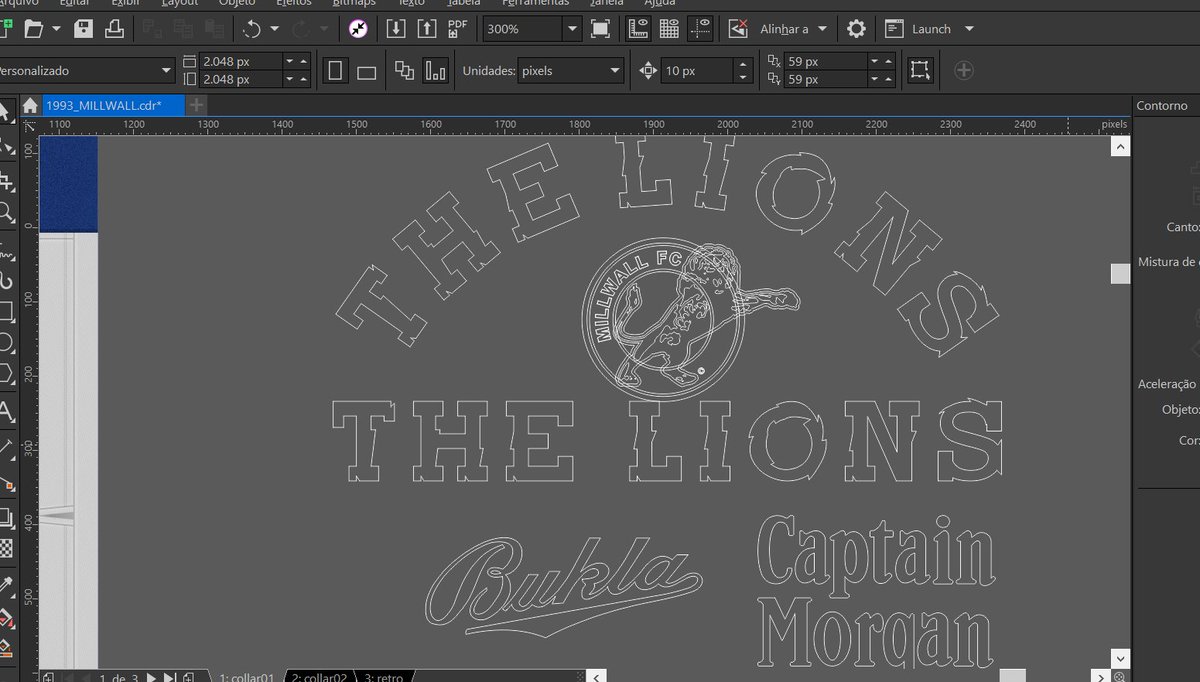Add new document tab with plus
The image size is (1200, 682).
[x=197, y=105]
